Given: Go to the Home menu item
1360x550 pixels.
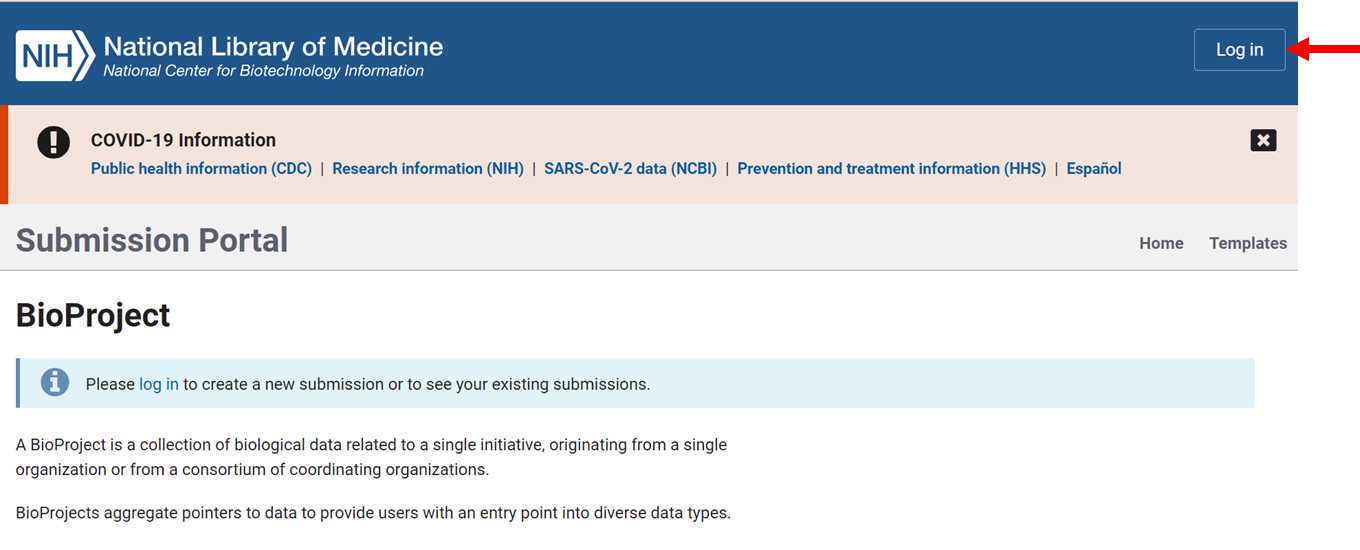Looking at the screenshot, I should 1161,243.
